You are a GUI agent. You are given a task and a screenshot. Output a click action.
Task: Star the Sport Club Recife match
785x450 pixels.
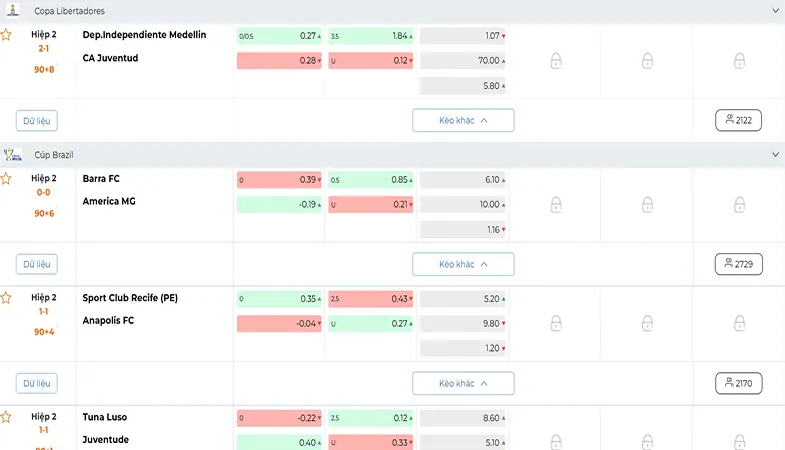[6, 298]
